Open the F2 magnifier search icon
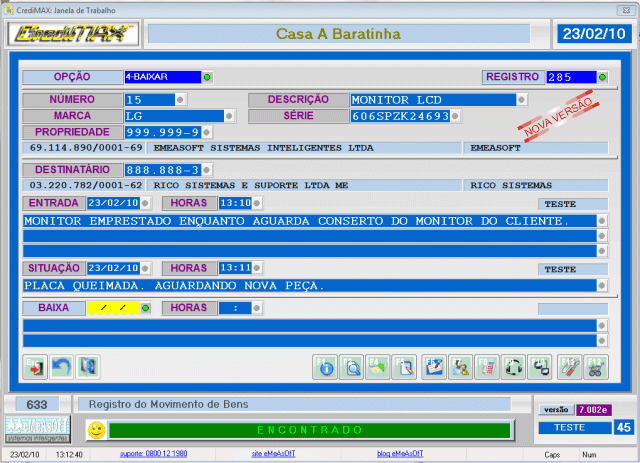This screenshot has height=463, width=640. (351, 367)
